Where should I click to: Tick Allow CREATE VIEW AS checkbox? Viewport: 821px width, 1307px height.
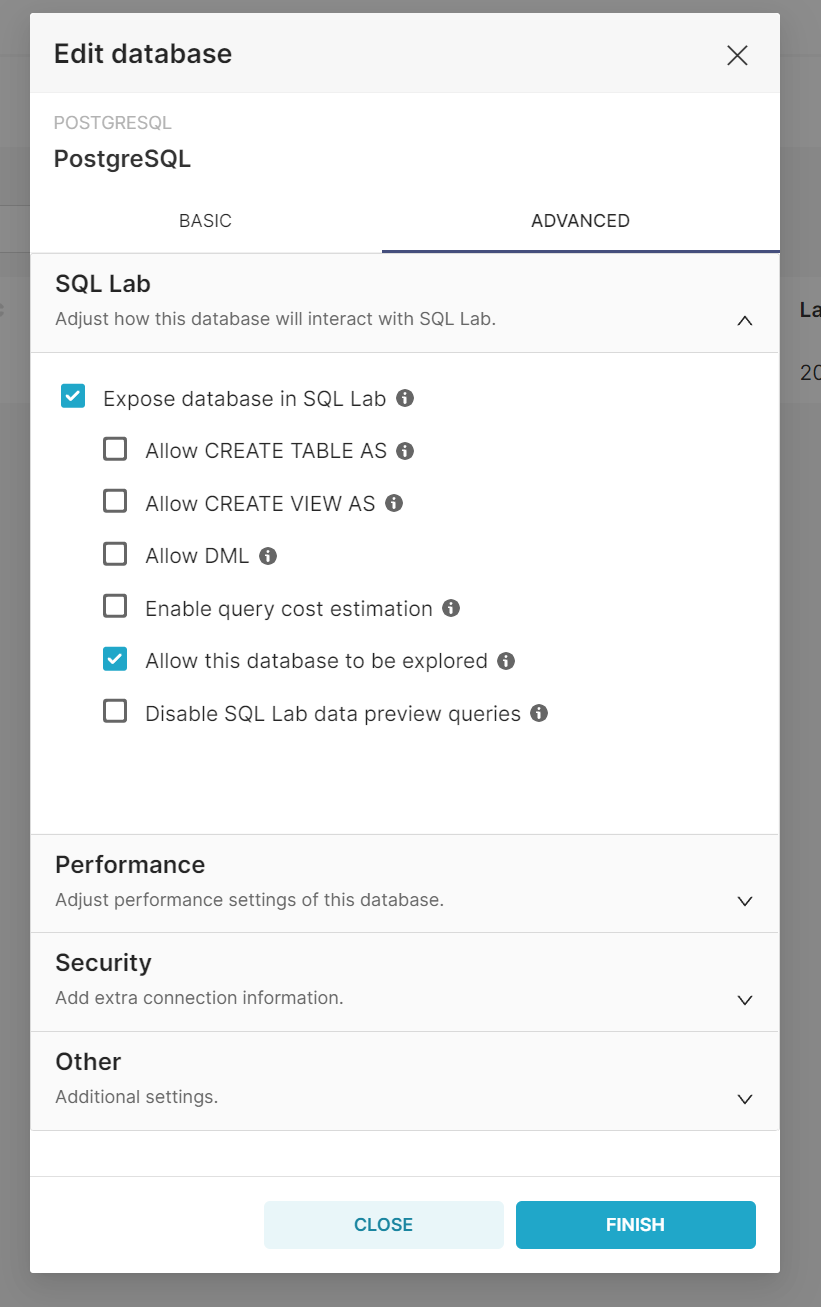coord(115,502)
